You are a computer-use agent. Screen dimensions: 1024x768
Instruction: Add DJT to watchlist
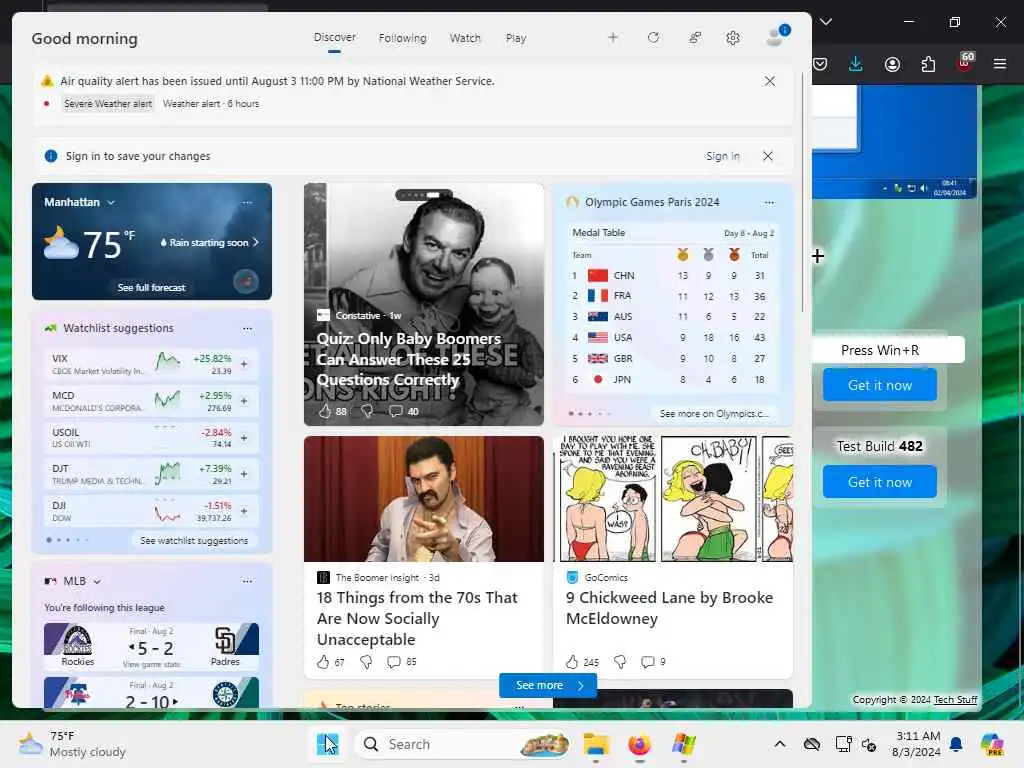point(244,474)
